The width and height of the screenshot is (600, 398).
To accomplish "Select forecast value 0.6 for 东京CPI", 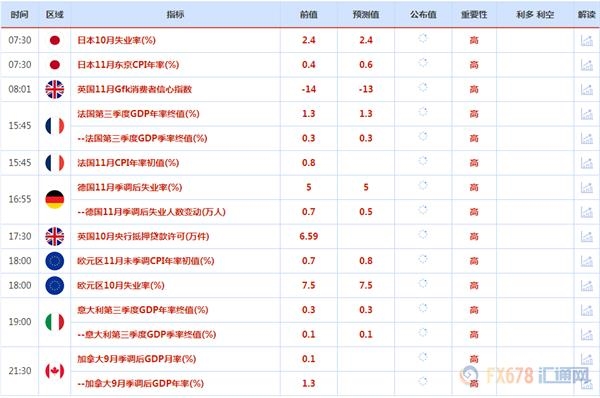I will (366, 65).
